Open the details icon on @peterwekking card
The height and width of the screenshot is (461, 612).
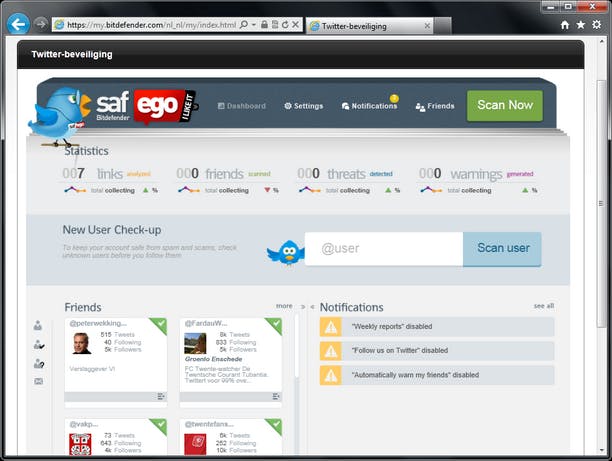[x=161, y=397]
